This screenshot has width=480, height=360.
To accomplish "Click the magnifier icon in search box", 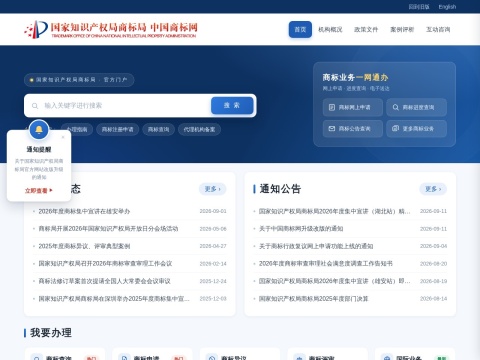I will [x=35, y=106].
